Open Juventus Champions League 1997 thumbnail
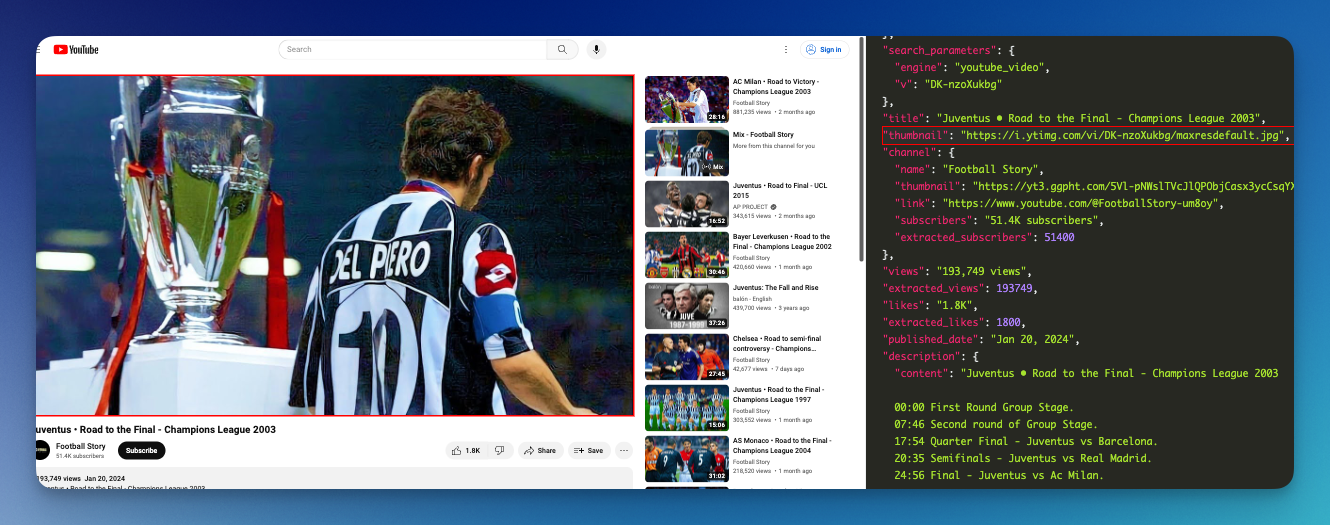Viewport: 1330px width, 525px height. click(x=687, y=408)
